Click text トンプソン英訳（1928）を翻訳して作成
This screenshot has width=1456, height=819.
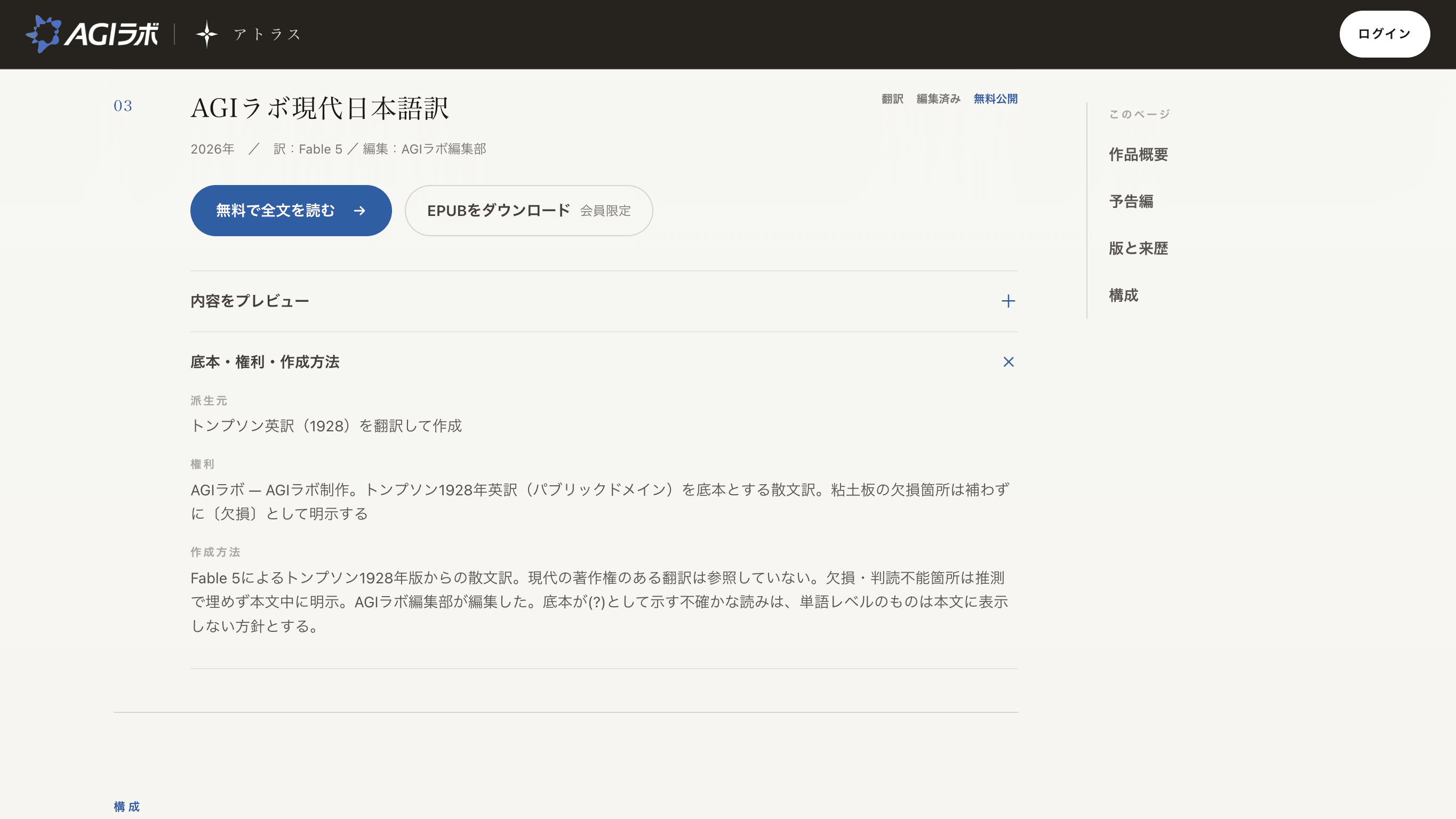[326, 425]
